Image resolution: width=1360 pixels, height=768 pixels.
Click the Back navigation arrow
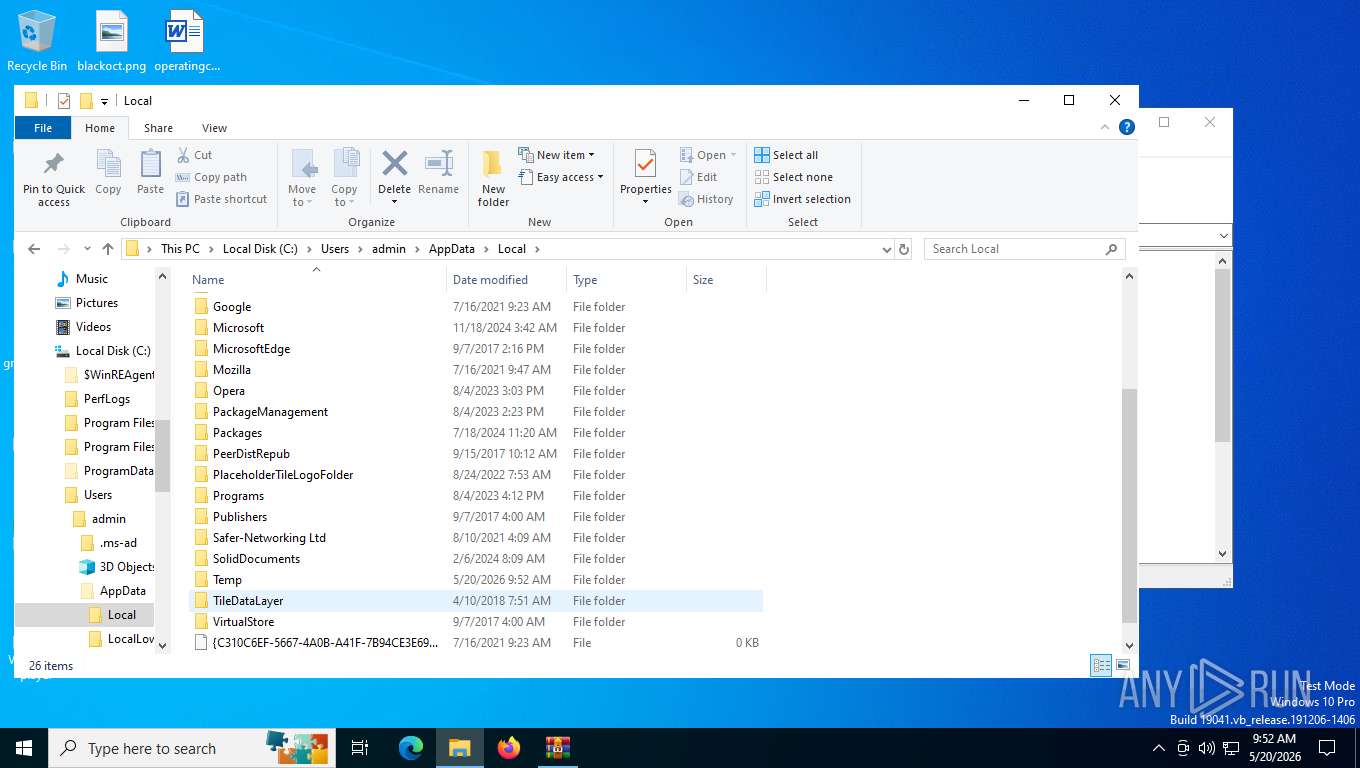pos(34,249)
